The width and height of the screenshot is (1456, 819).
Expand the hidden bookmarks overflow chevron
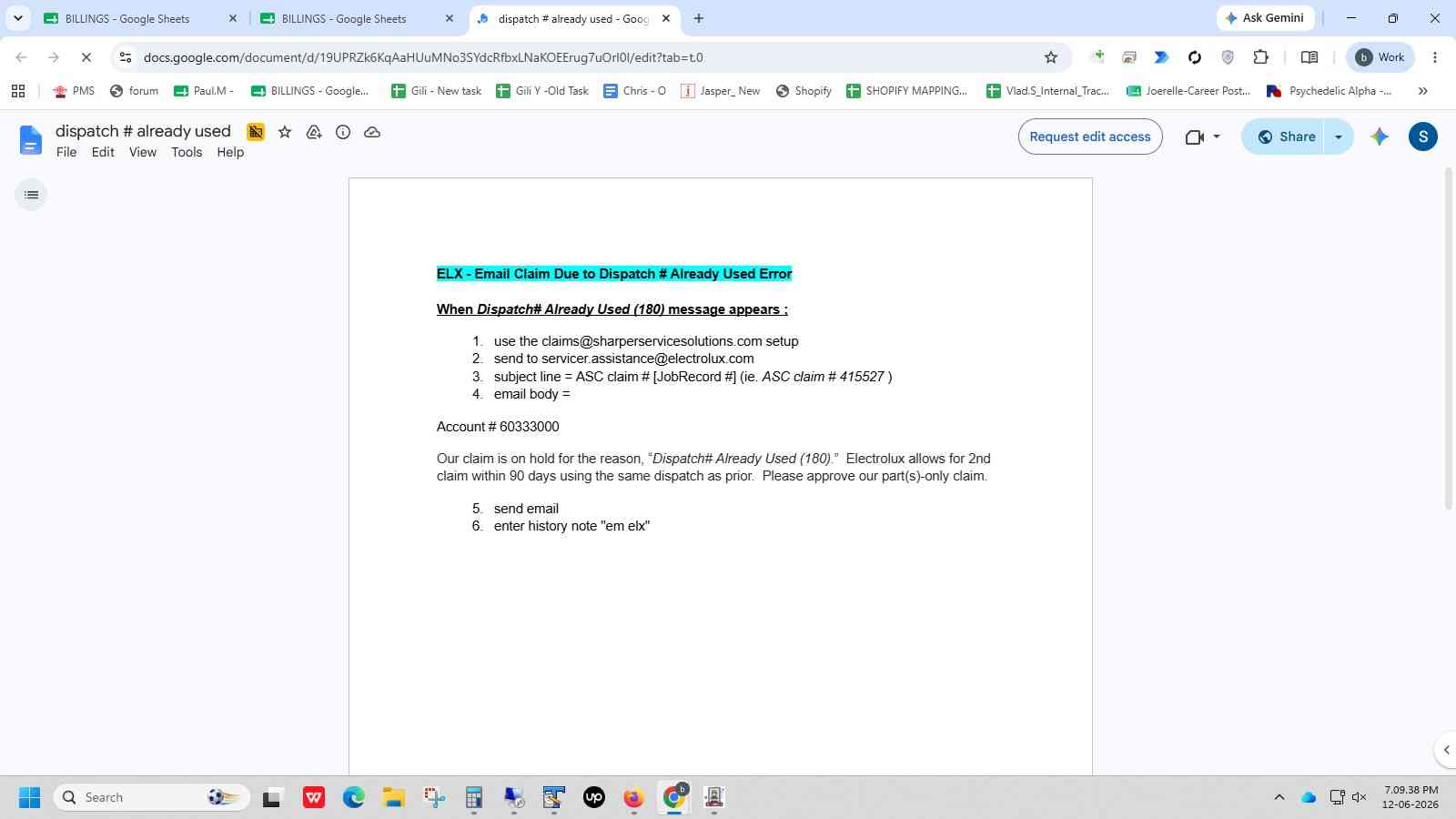tap(1423, 91)
